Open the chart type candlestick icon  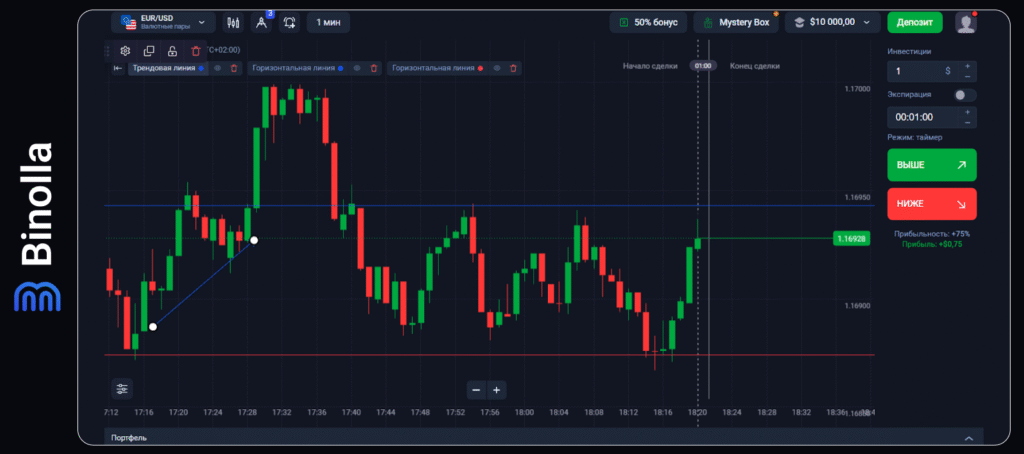point(233,22)
